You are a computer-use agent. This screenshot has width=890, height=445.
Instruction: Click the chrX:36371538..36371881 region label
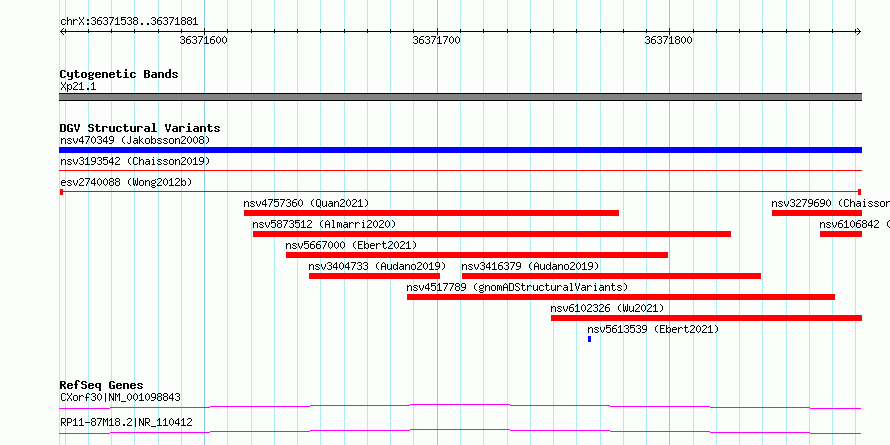pyautogui.click(x=129, y=22)
